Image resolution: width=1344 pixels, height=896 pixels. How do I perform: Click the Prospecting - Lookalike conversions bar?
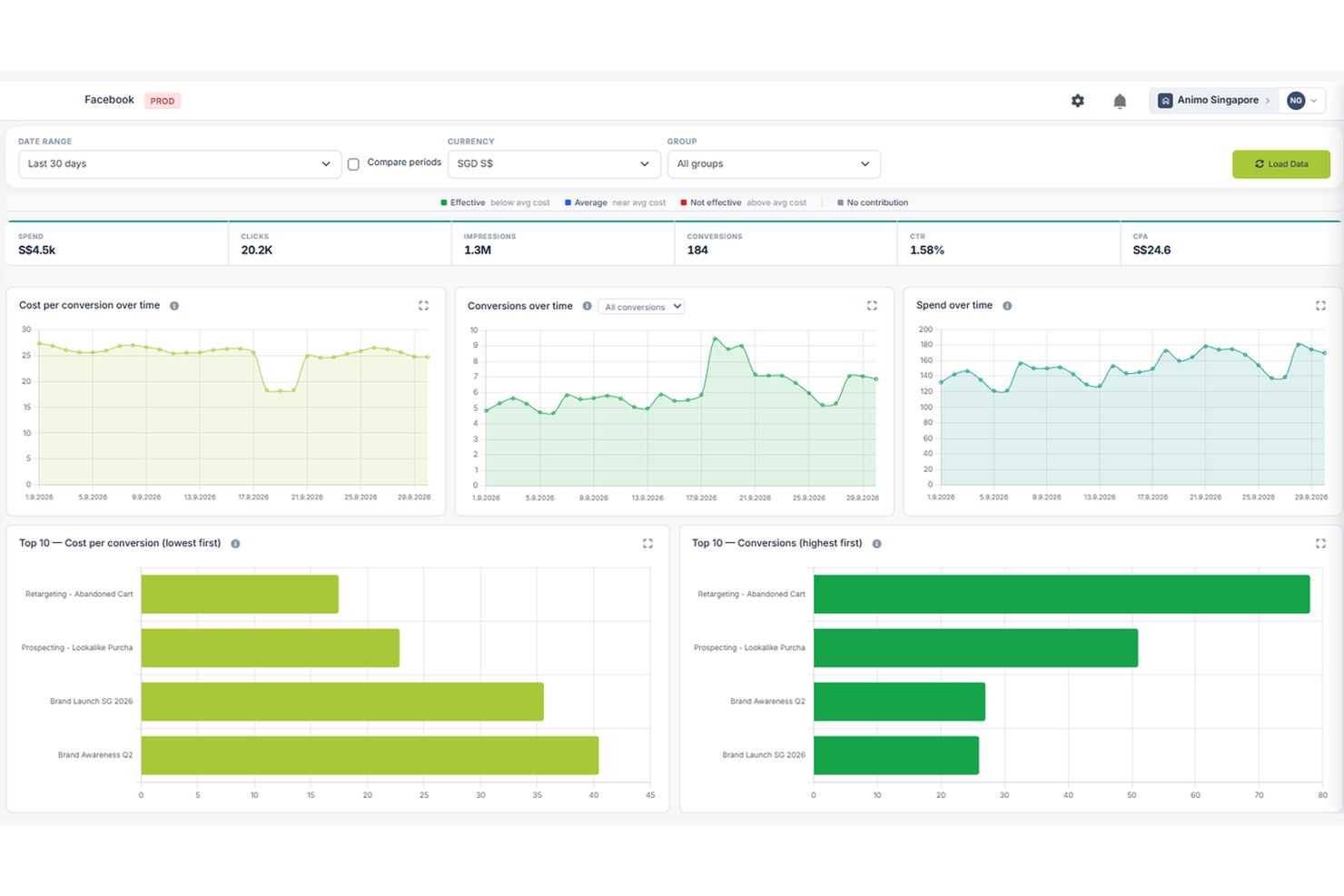pyautogui.click(x=975, y=648)
